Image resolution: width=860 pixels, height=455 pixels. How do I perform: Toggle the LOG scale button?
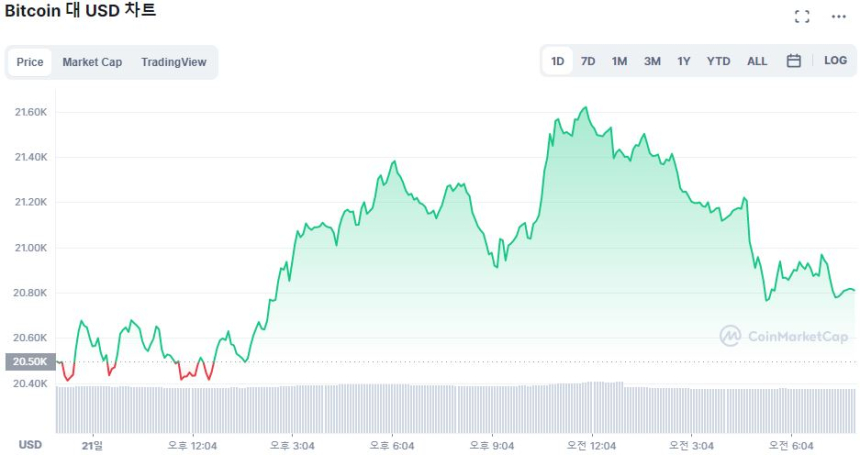click(x=835, y=61)
